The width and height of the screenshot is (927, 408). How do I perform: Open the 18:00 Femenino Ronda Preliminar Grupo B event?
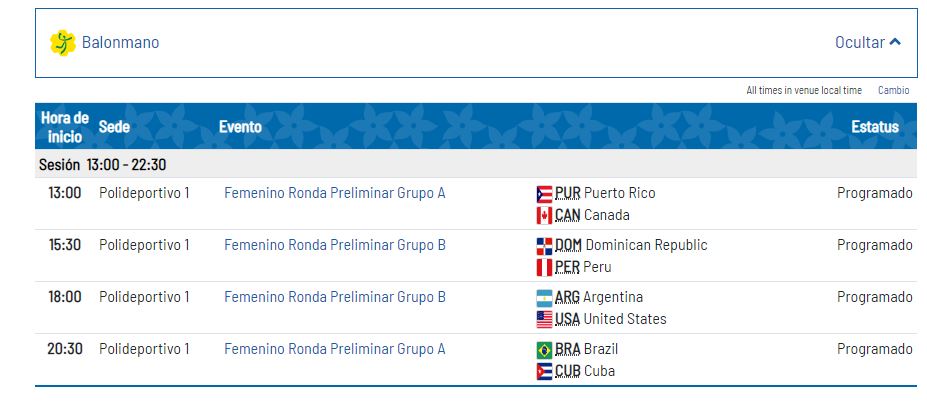tap(334, 297)
